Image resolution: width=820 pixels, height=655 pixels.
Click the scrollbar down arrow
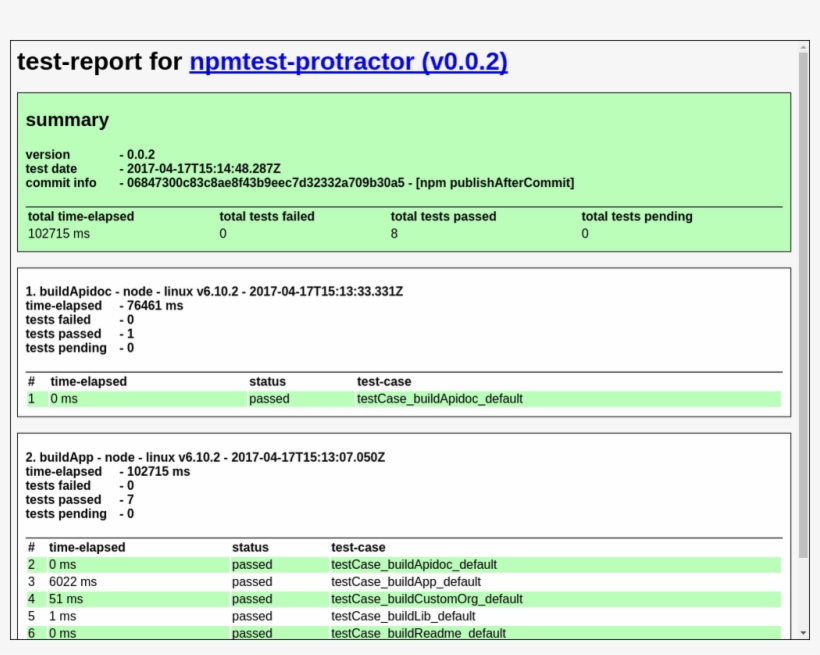(x=805, y=630)
